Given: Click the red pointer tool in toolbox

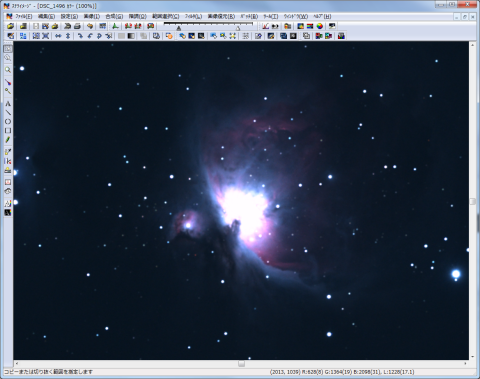Looking at the screenshot, I should coord(8,82).
